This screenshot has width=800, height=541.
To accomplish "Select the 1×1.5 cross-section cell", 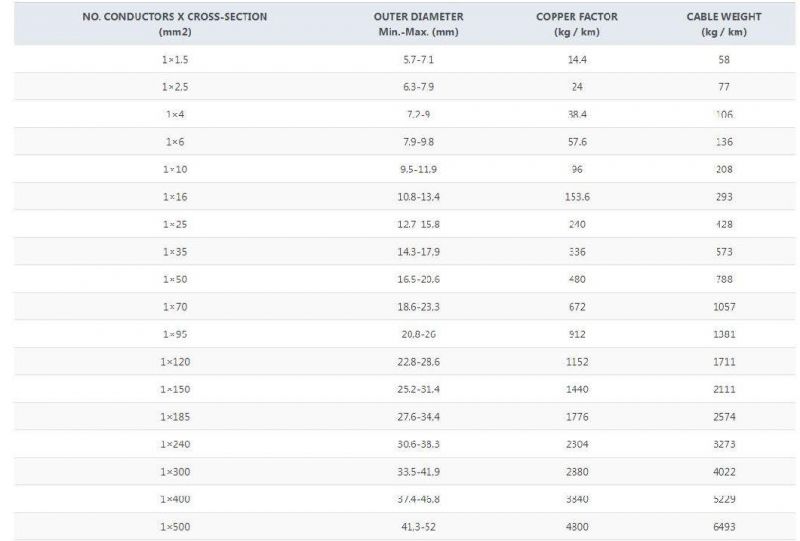I will [175, 60].
